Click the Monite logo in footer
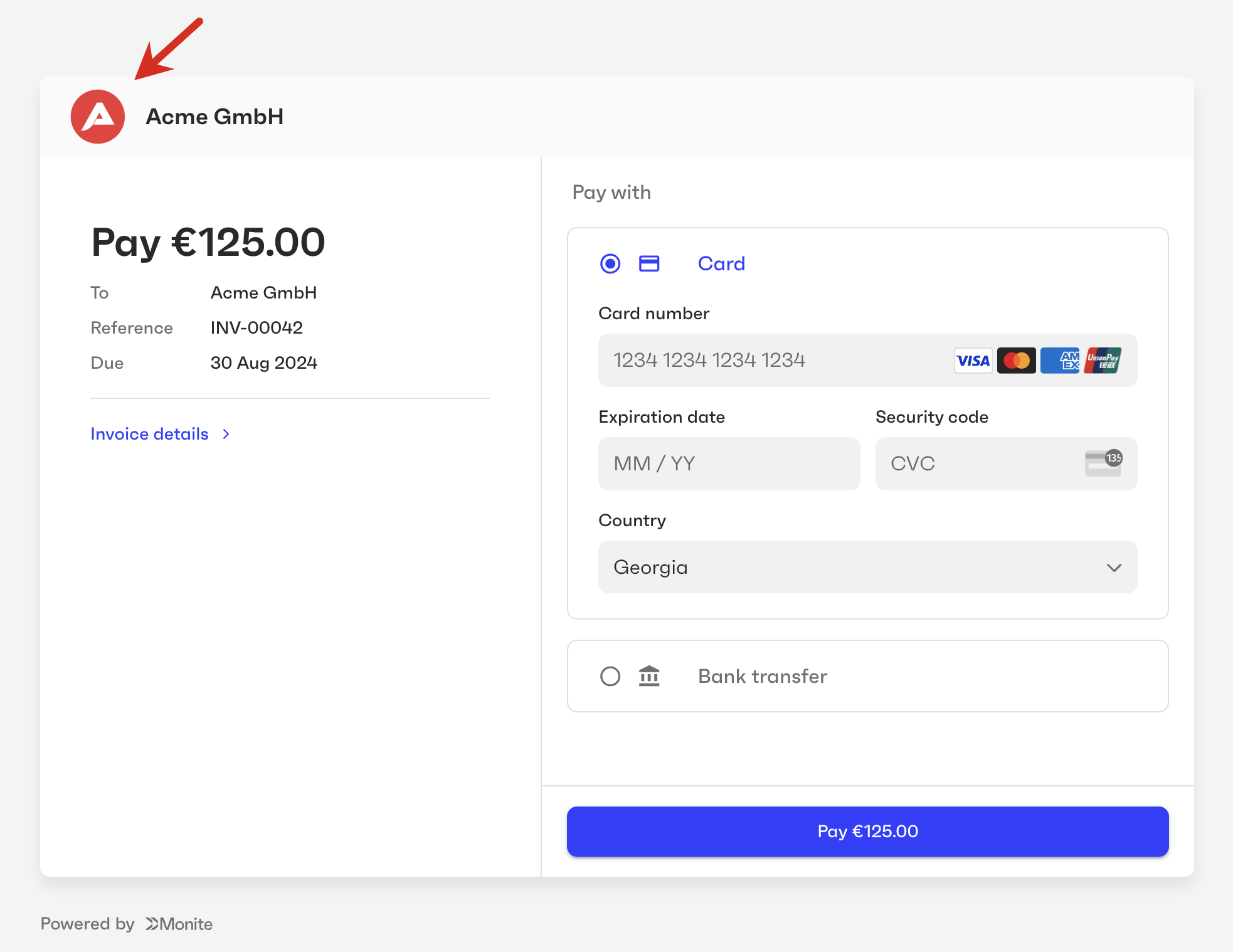The height and width of the screenshot is (952, 1233). (179, 924)
